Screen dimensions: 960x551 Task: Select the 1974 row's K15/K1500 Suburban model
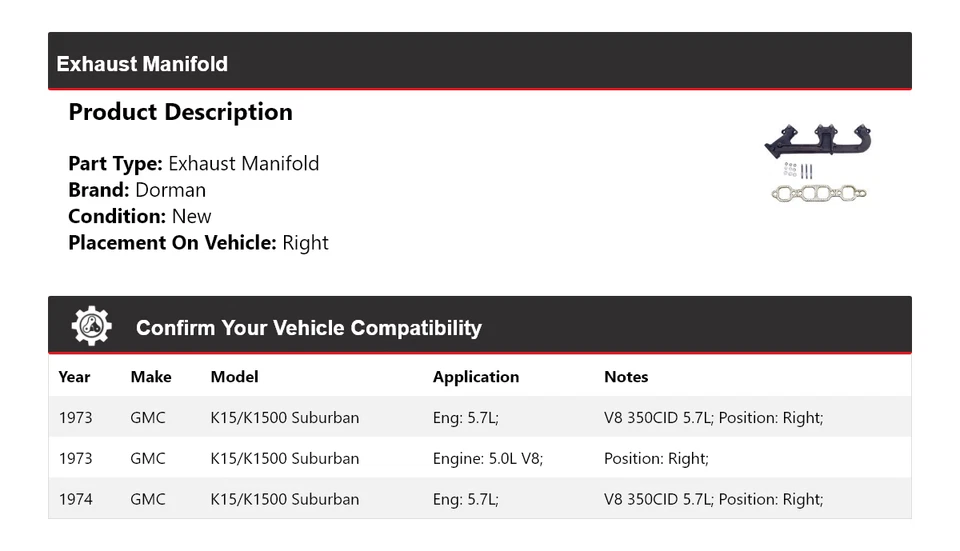284,499
